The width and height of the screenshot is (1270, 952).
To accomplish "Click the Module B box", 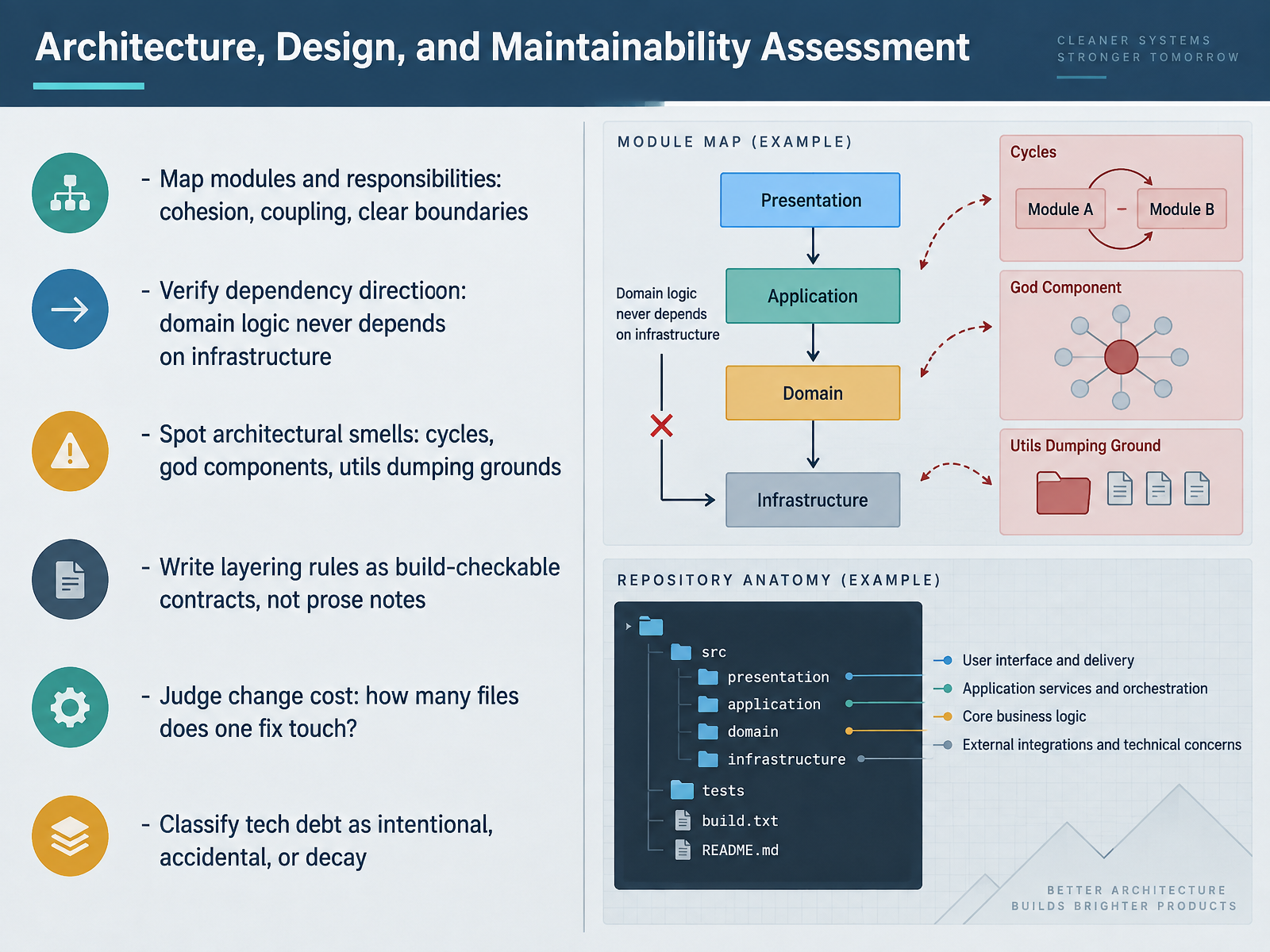I will pos(1182,209).
